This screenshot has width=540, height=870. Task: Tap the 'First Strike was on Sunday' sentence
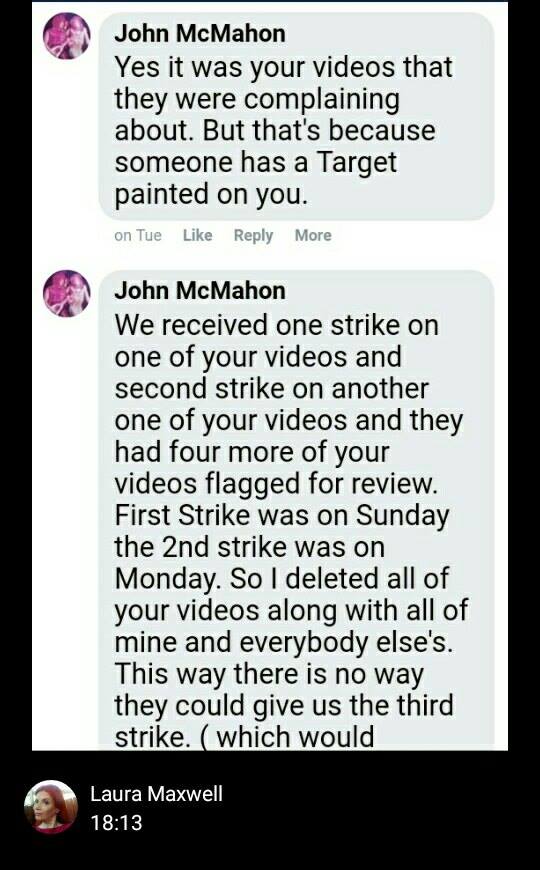(281, 515)
